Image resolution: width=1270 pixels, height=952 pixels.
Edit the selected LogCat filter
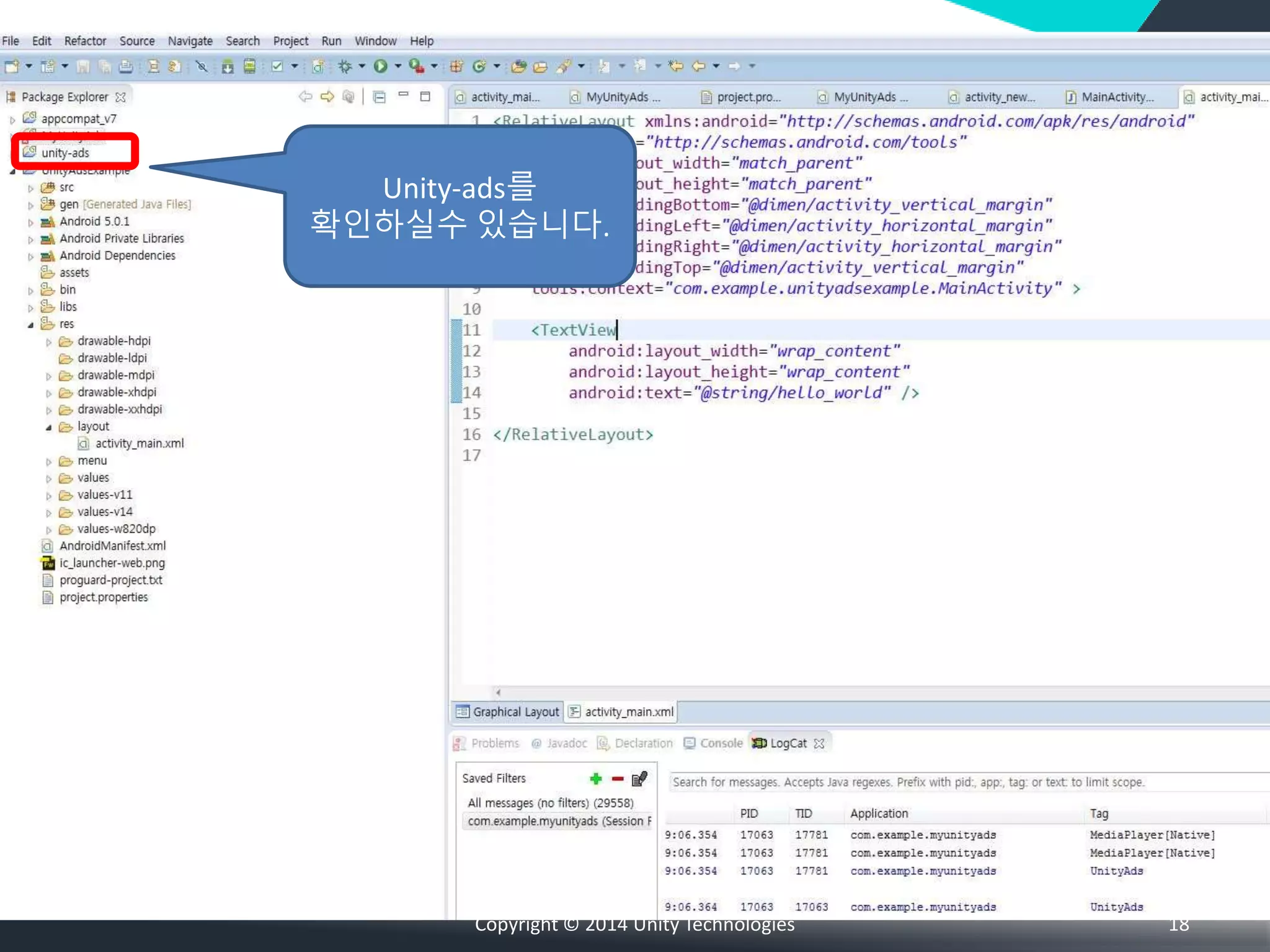tap(639, 778)
